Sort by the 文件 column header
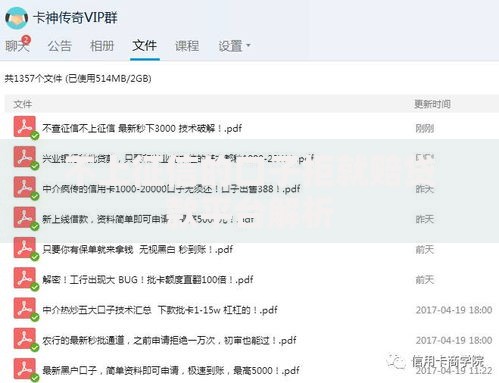The height and width of the screenshot is (383, 499). point(23,104)
